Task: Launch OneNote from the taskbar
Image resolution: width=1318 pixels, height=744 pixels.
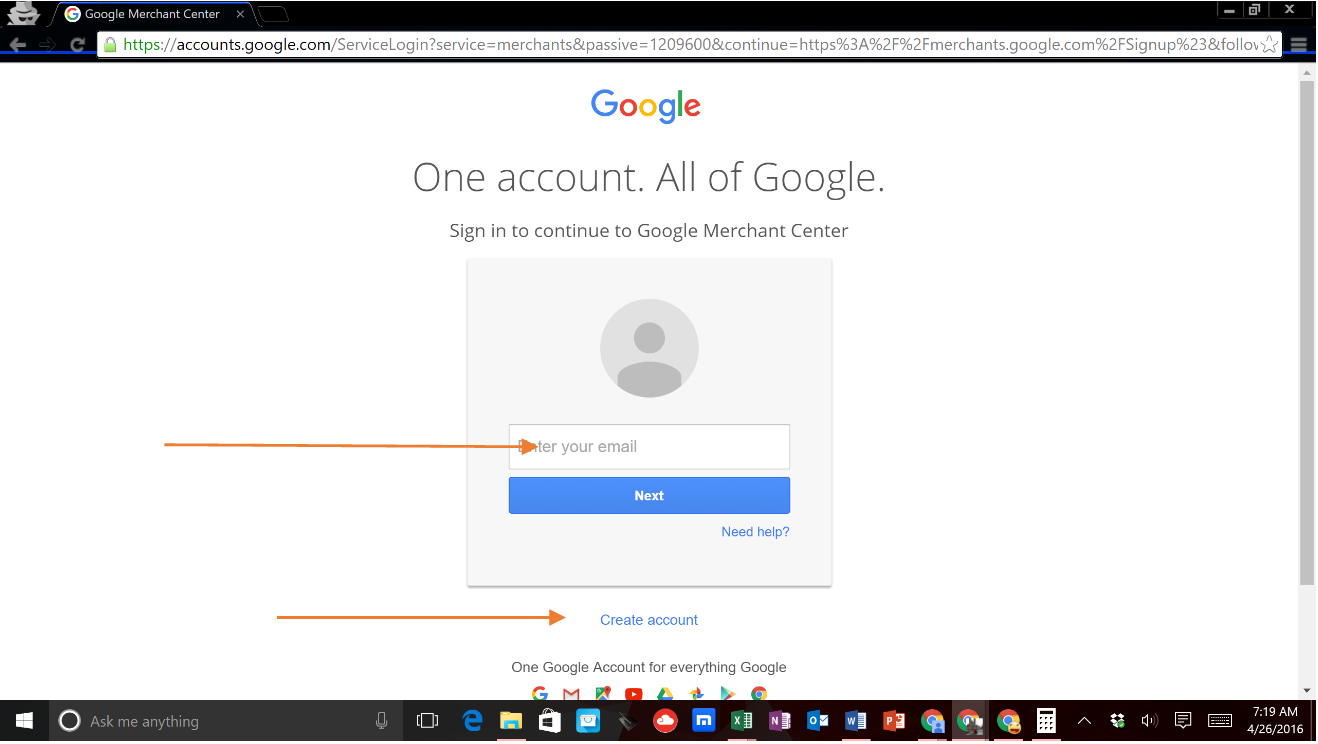Action: pyautogui.click(x=780, y=721)
